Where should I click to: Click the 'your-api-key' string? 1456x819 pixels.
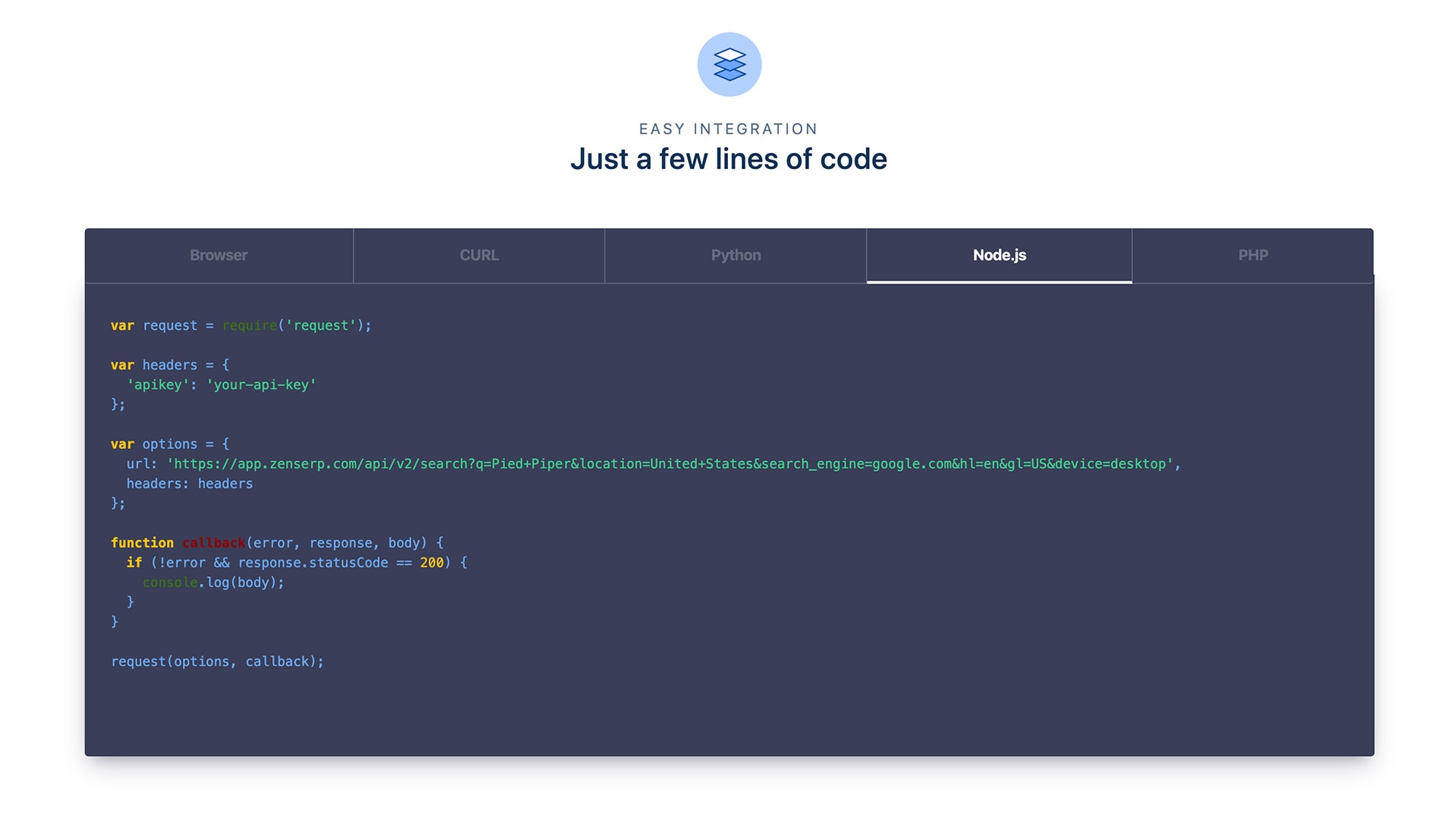pyautogui.click(x=261, y=385)
